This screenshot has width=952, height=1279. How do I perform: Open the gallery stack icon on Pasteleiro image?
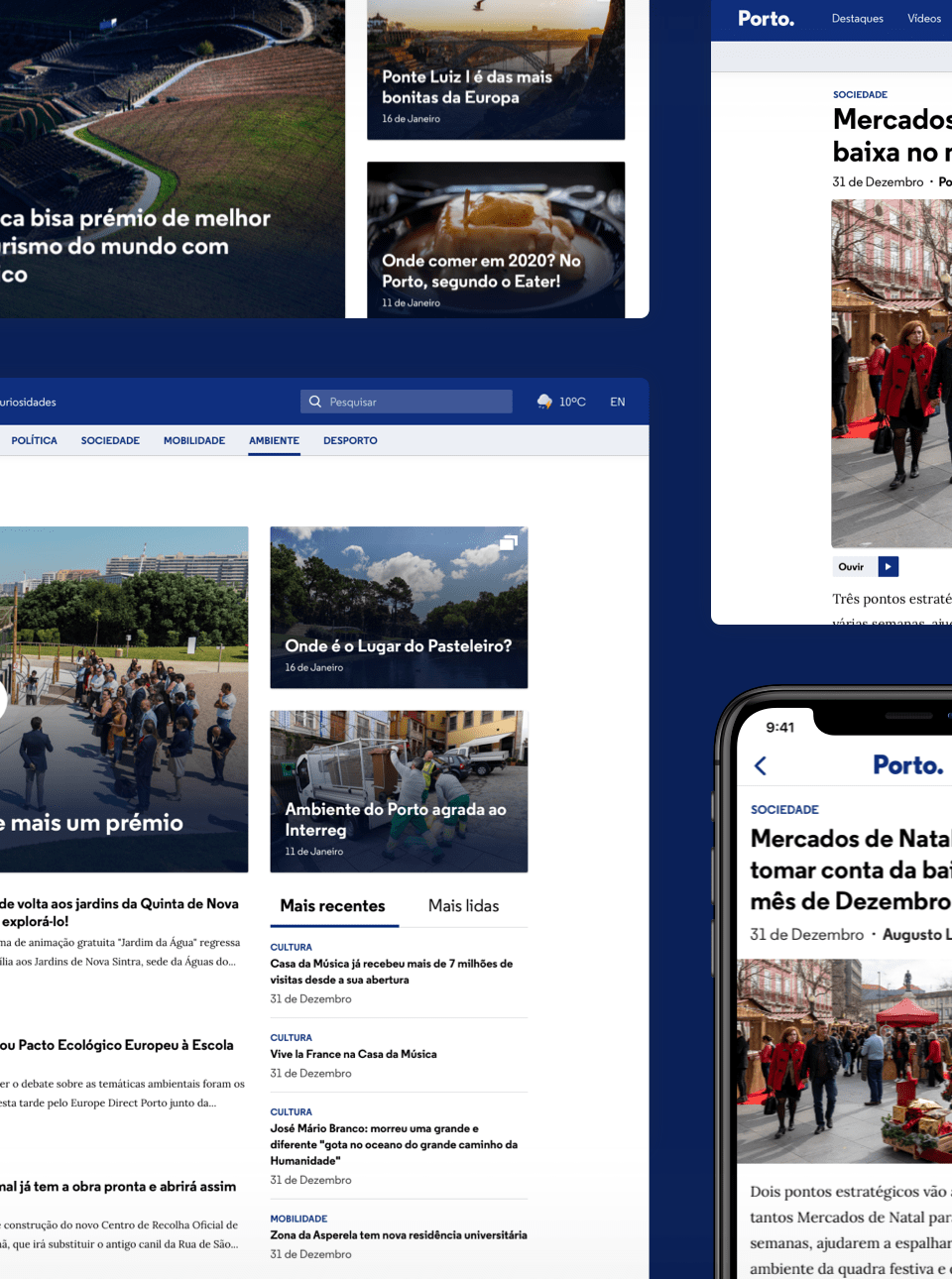508,543
